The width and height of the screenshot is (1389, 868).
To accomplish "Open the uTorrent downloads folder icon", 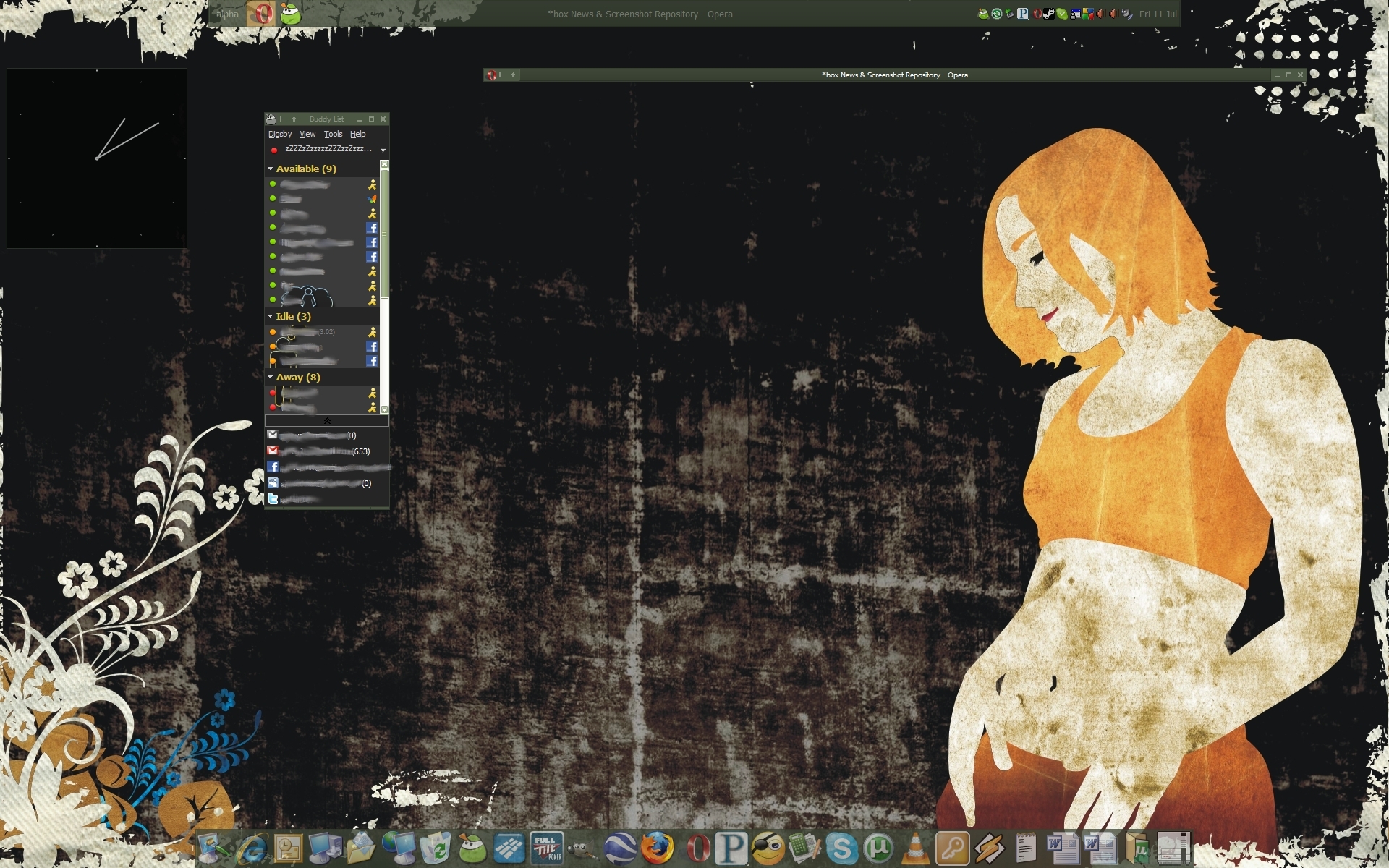I will [1138, 848].
